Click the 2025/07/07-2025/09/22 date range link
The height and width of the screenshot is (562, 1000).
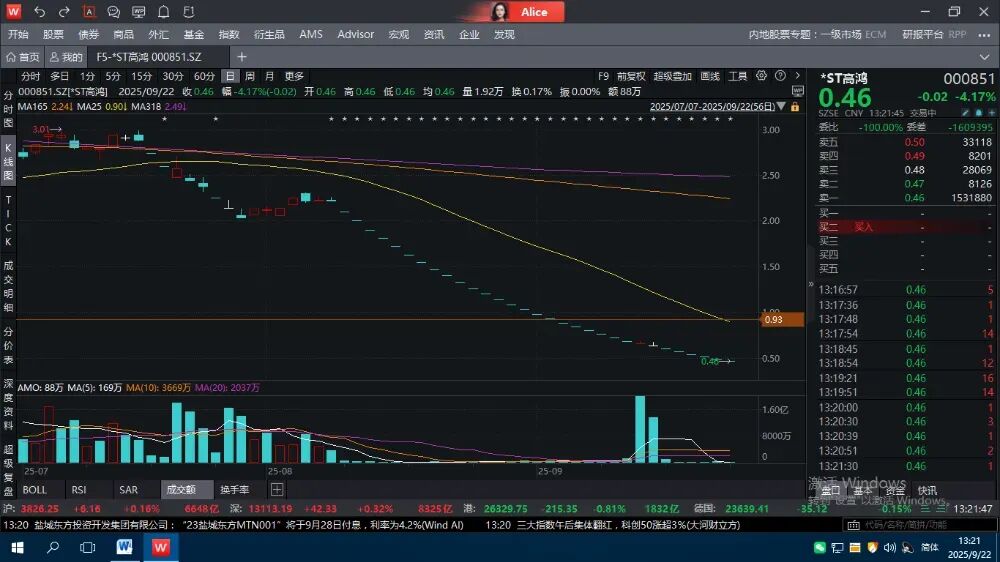click(712, 107)
